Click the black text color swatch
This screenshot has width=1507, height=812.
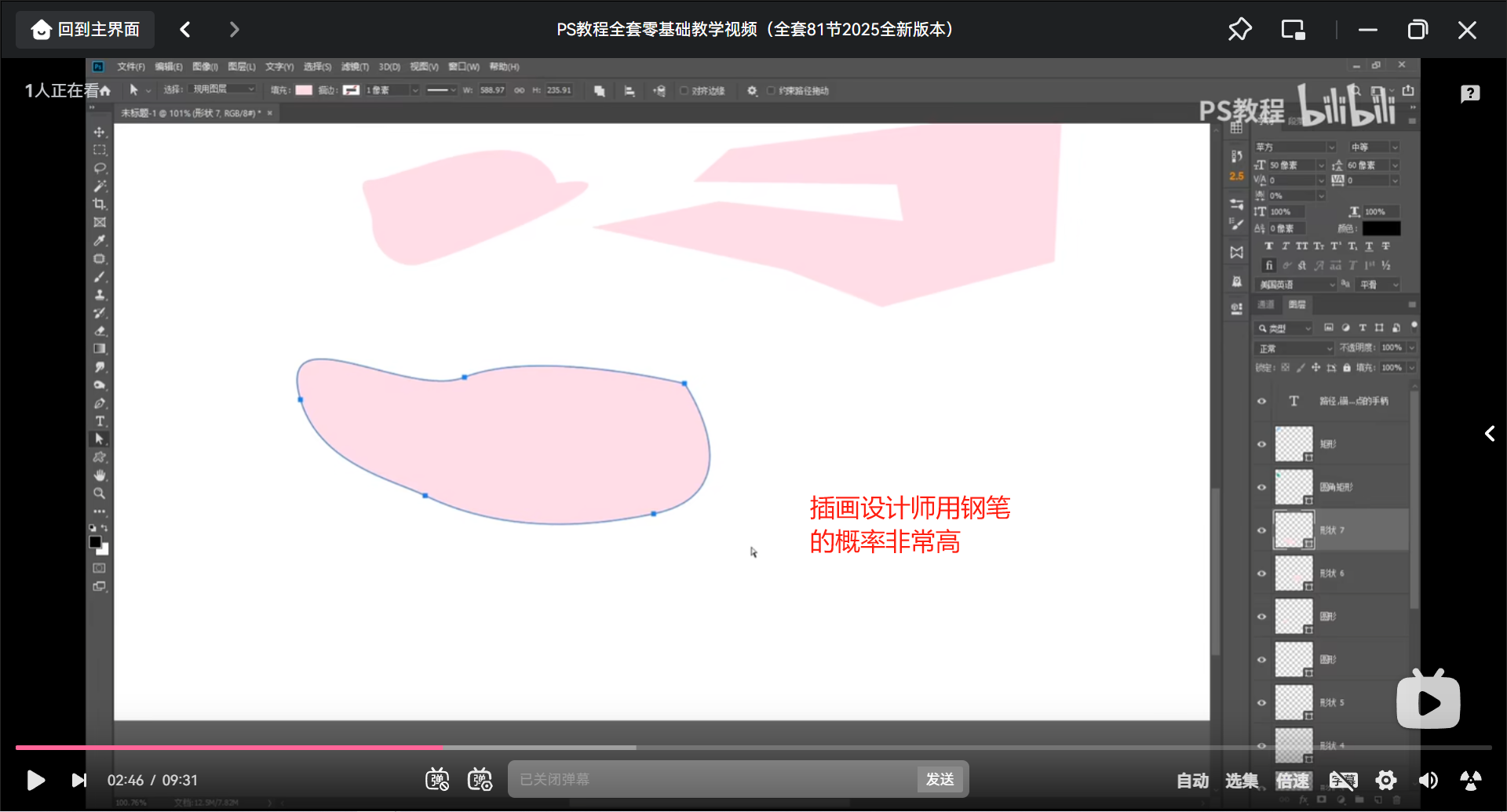point(1381,228)
